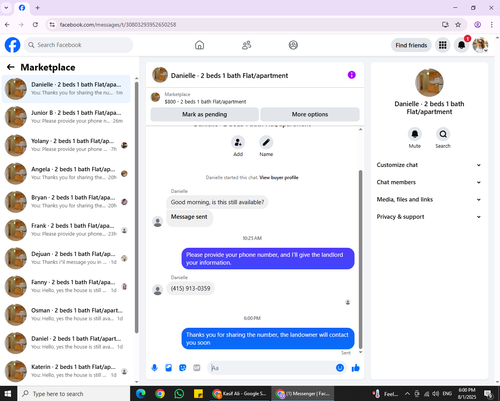This screenshot has height=401, width=500.
Task: Show hidden system tray icons
Action: coord(407,394)
